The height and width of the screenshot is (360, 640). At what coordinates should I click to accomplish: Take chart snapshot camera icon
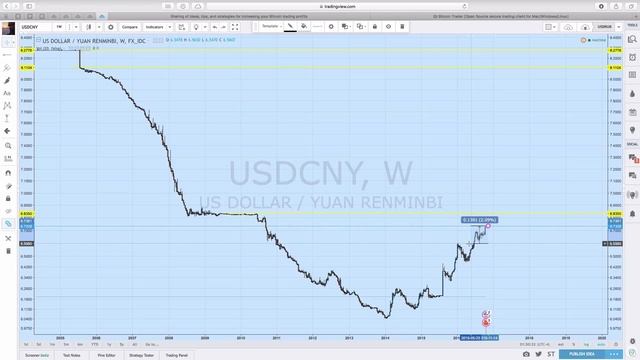click(x=526, y=354)
